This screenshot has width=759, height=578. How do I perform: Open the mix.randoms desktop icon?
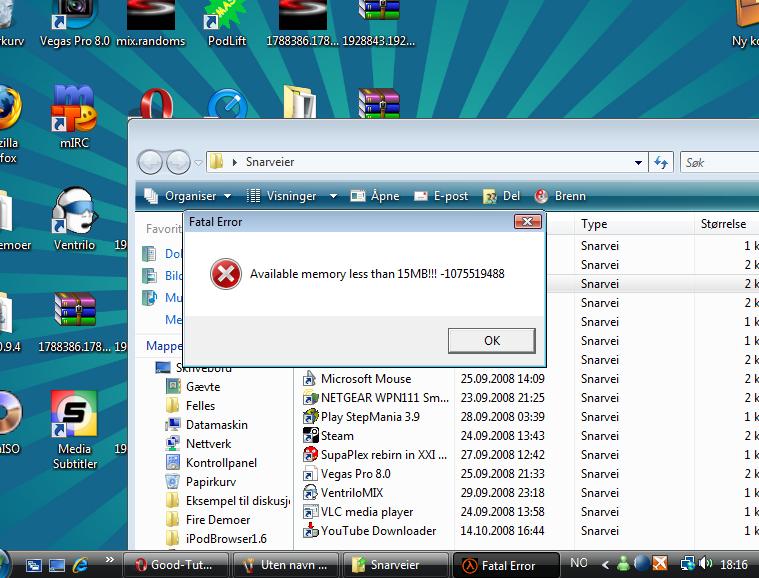(x=151, y=24)
